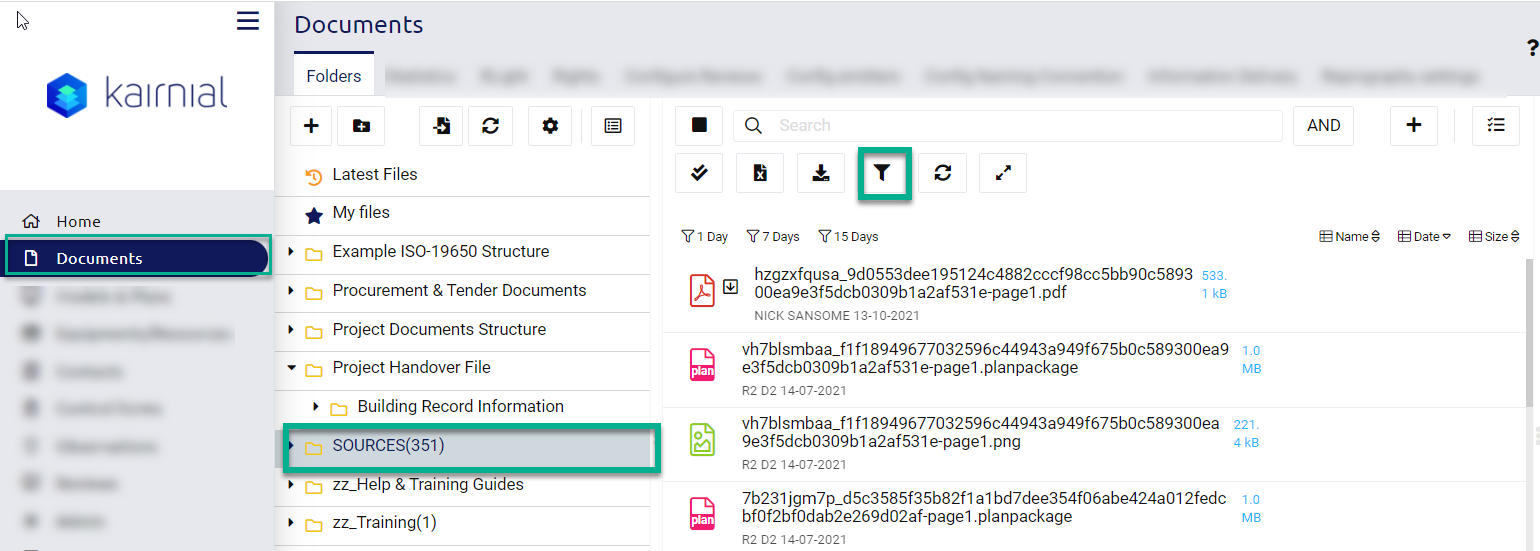
Task: Toggle the AND search operator
Action: pyautogui.click(x=1323, y=125)
